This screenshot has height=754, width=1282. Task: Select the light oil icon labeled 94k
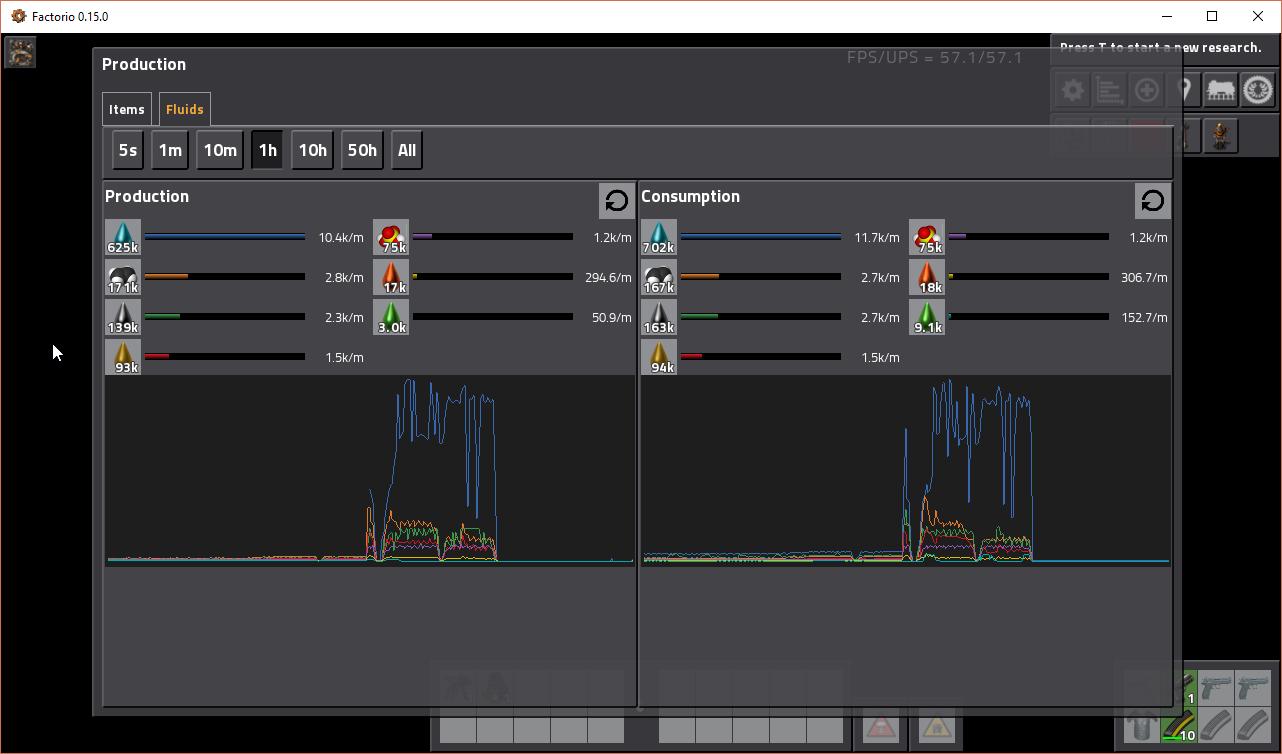[659, 357]
